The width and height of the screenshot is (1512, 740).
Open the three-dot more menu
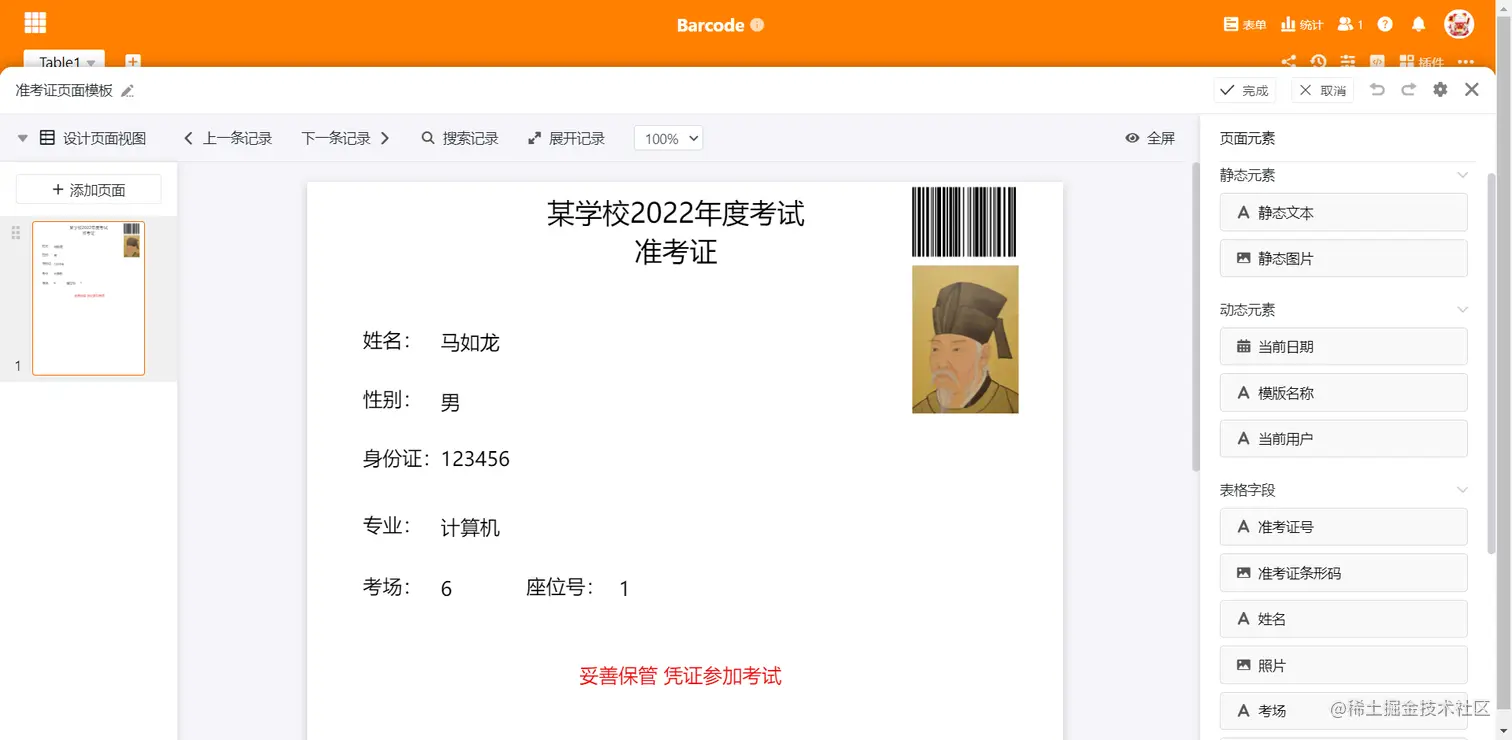click(x=1467, y=62)
